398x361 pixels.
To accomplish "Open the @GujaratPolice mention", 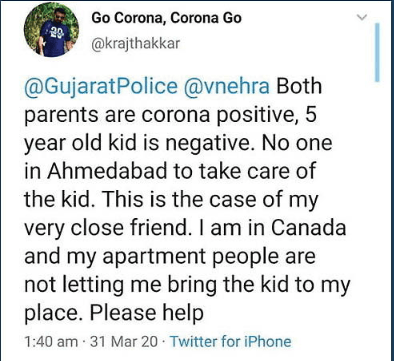I will coord(101,87).
